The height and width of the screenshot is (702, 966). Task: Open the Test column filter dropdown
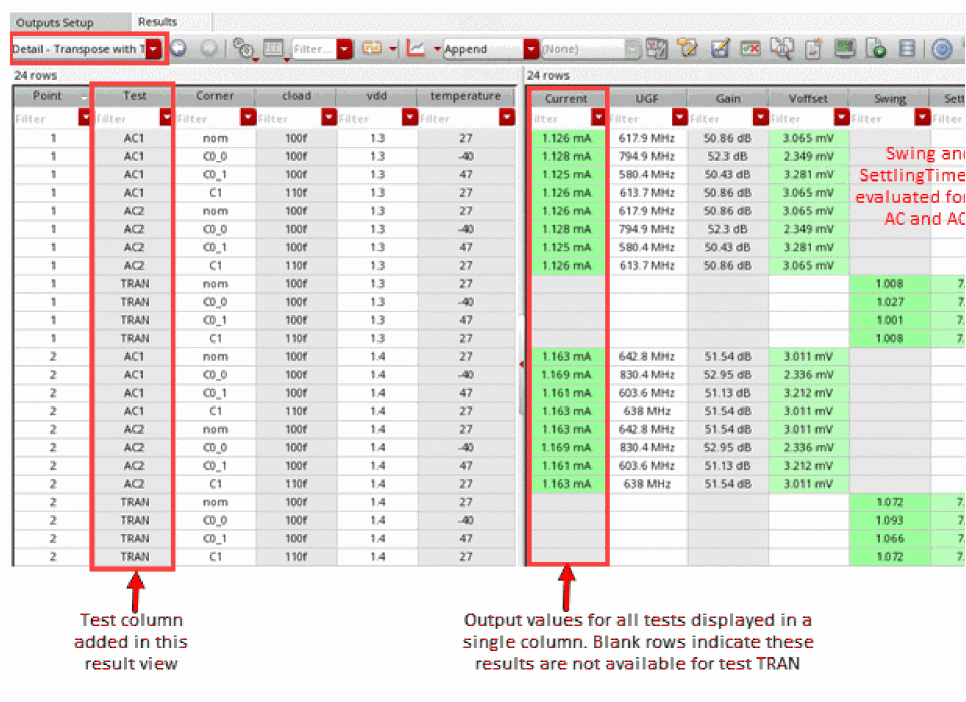coord(166,117)
